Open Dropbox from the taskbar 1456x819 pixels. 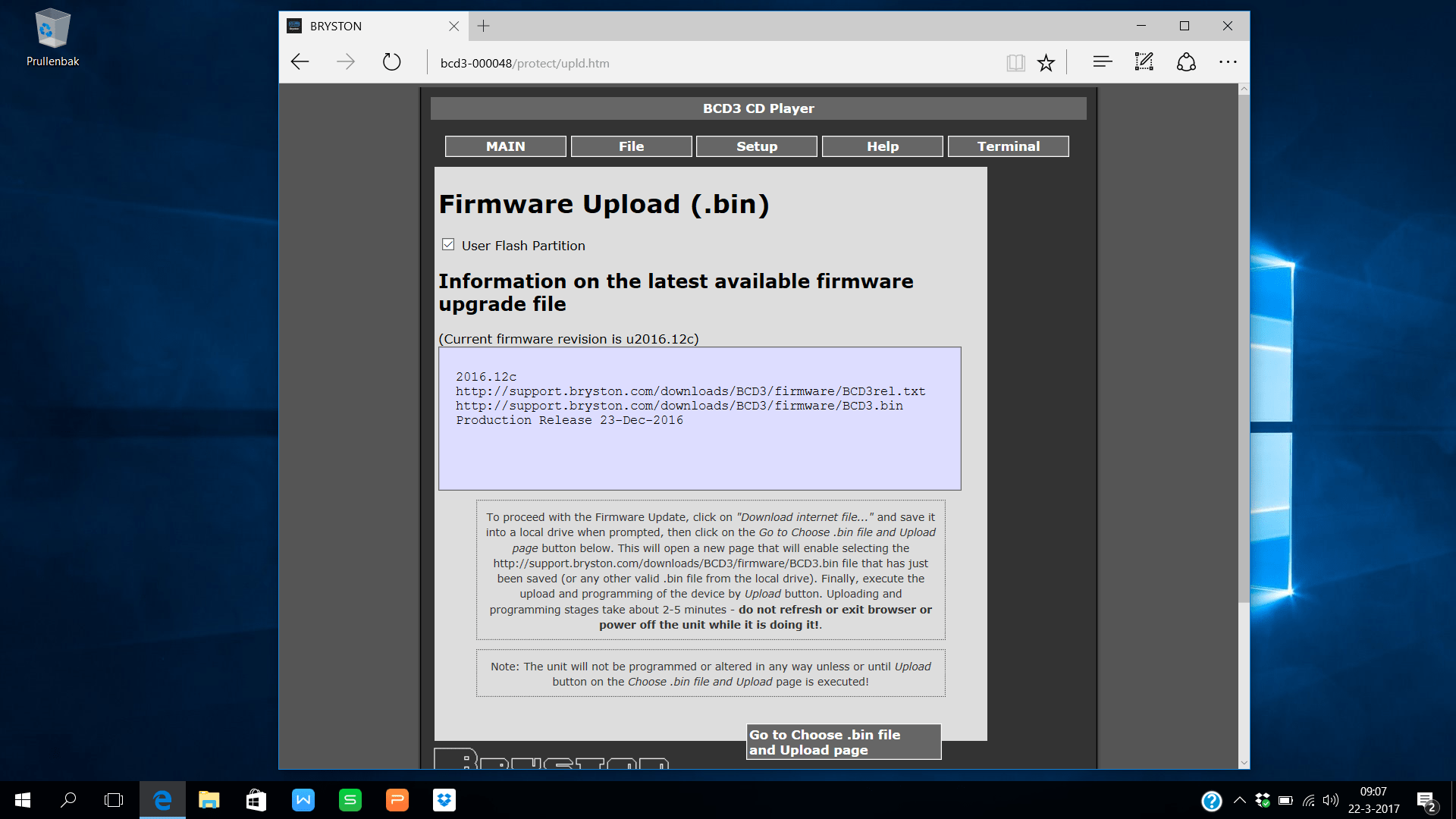click(444, 800)
